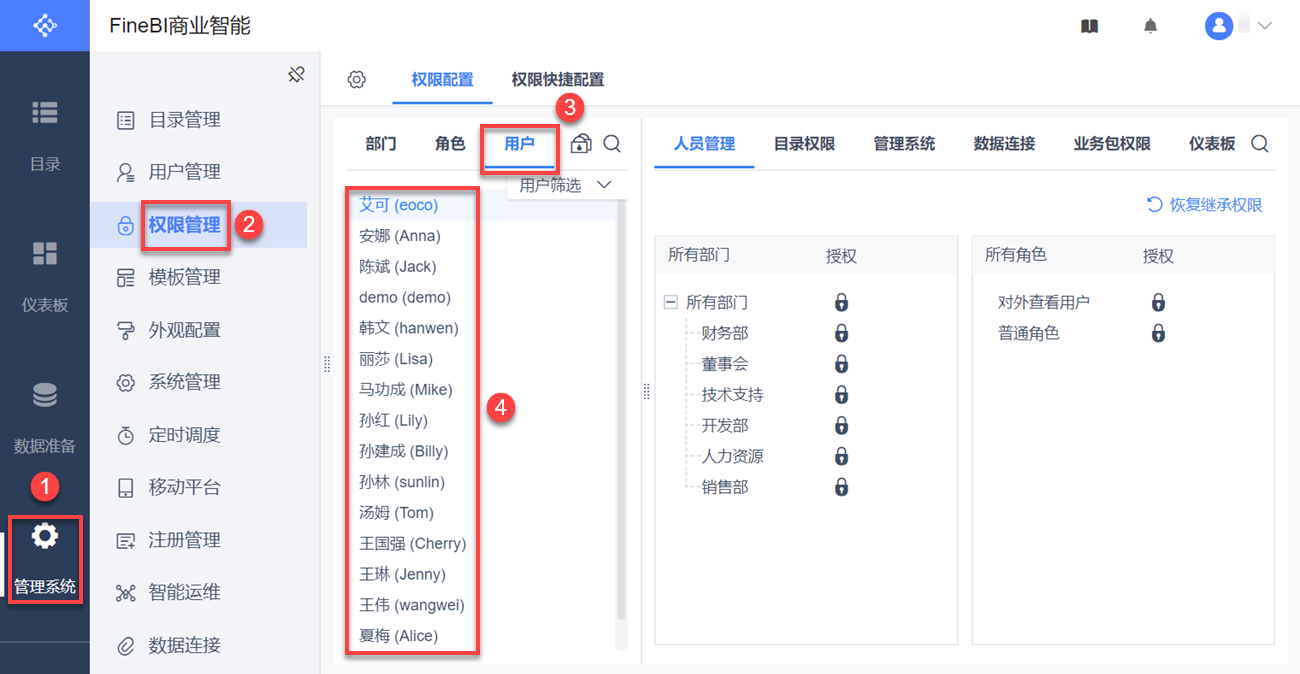
Task: Open 用户管理 in the side menu
Action: point(185,172)
